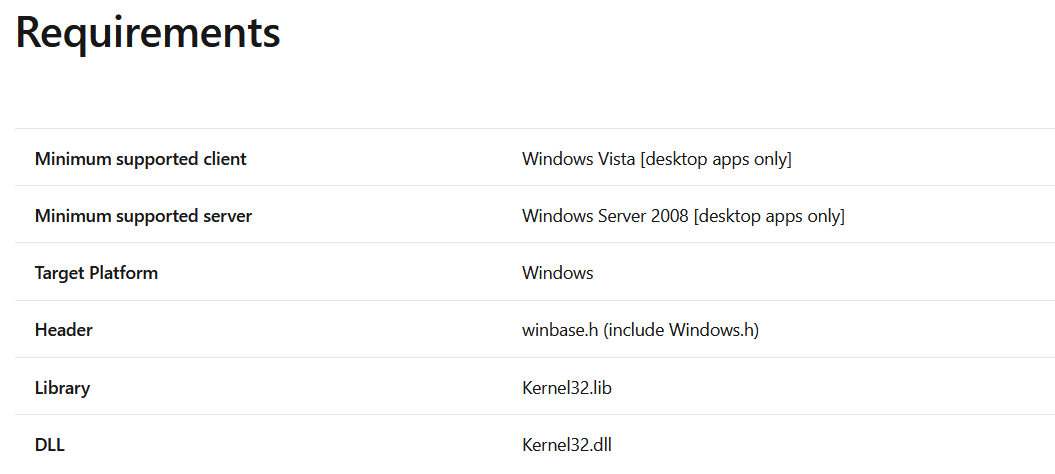The height and width of the screenshot is (474, 1055).
Task: Click the Kernel32.dll value
Action: 567,446
